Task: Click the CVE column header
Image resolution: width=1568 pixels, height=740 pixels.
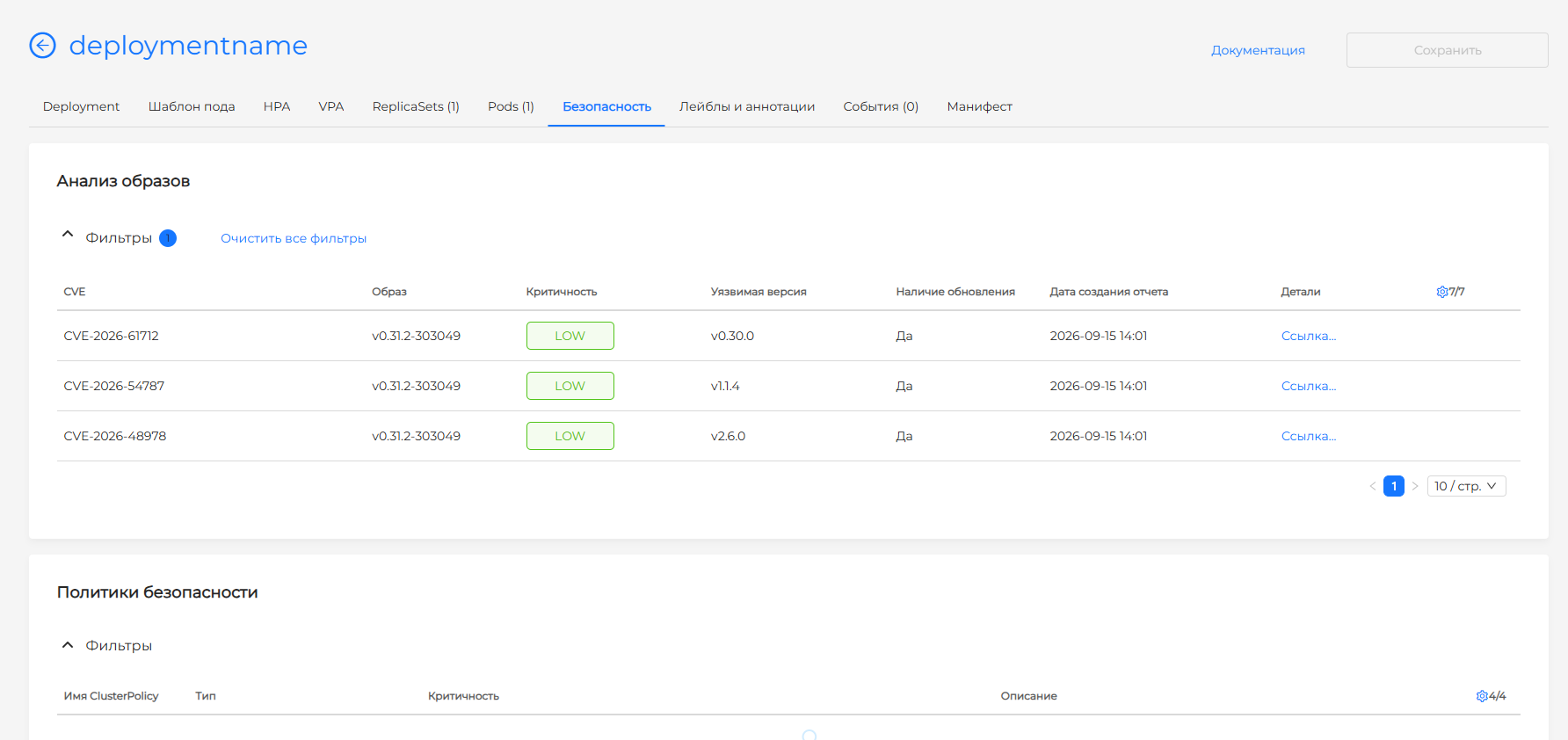Action: click(75, 292)
